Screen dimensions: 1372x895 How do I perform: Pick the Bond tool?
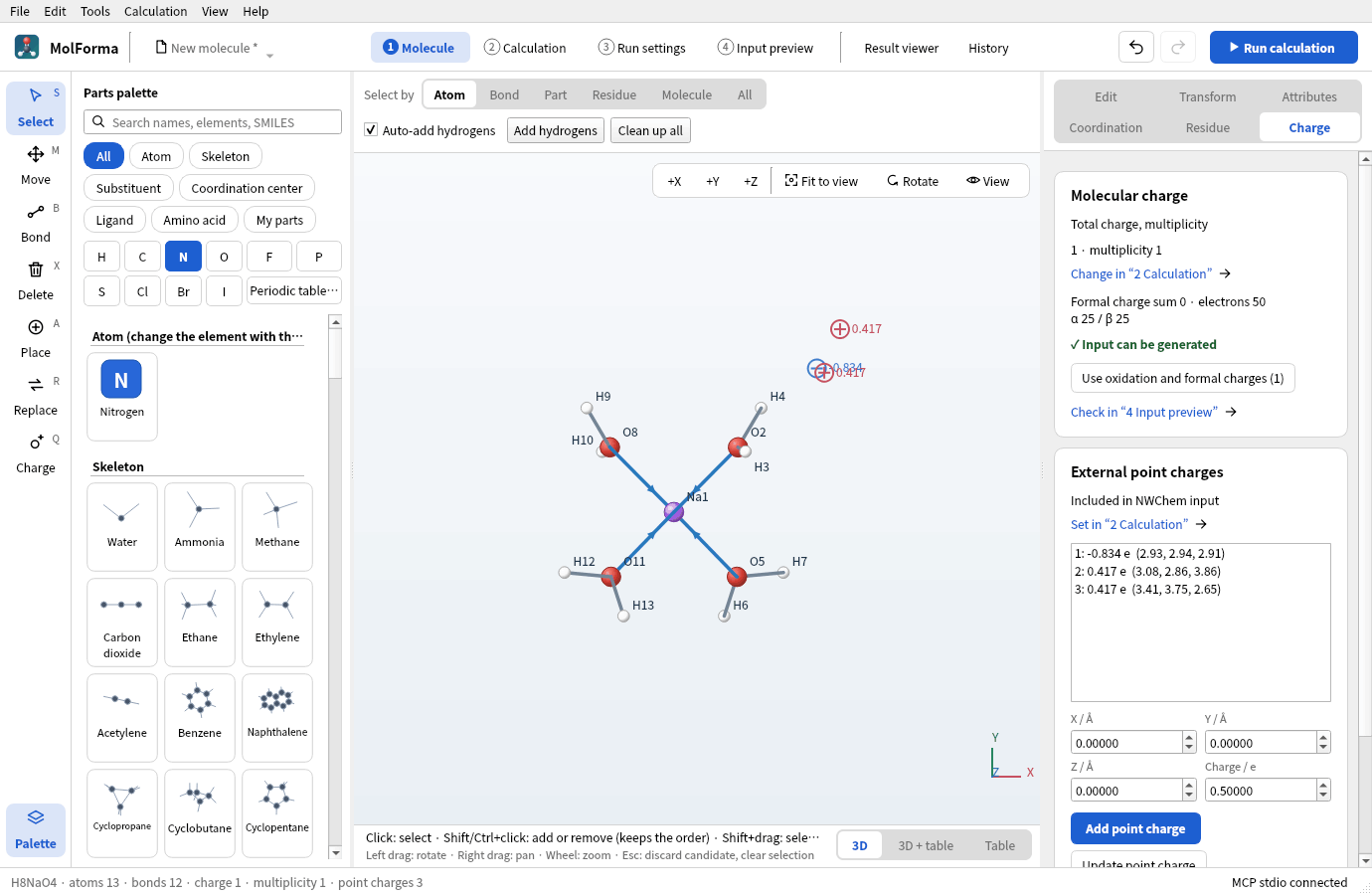coord(36,224)
